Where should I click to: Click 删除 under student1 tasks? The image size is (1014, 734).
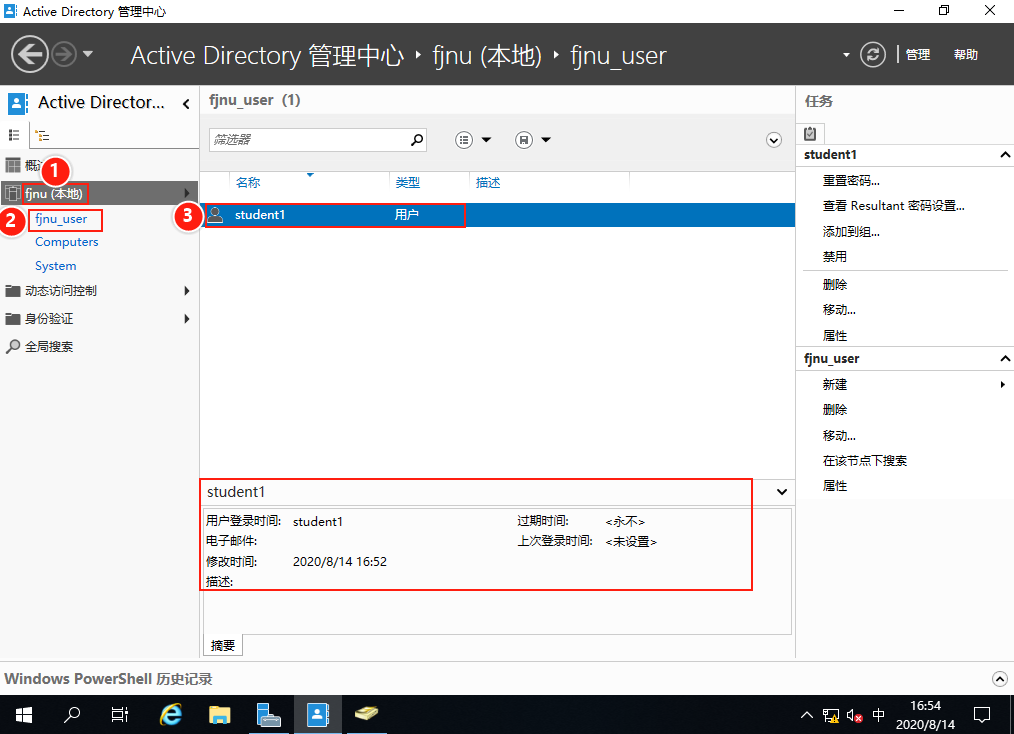pyautogui.click(x=834, y=285)
